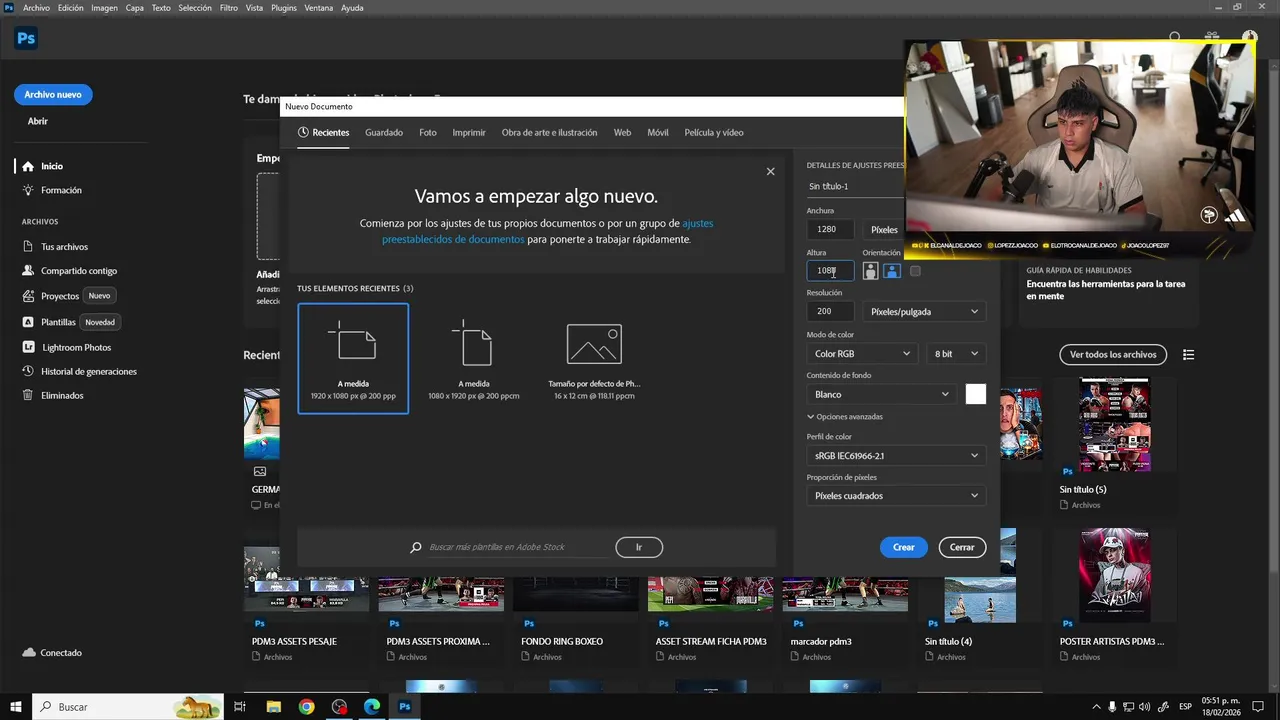Screen dimensions: 1280x720
Task: Follow the ajustes preestablecidos de documentos link
Action: point(547,232)
